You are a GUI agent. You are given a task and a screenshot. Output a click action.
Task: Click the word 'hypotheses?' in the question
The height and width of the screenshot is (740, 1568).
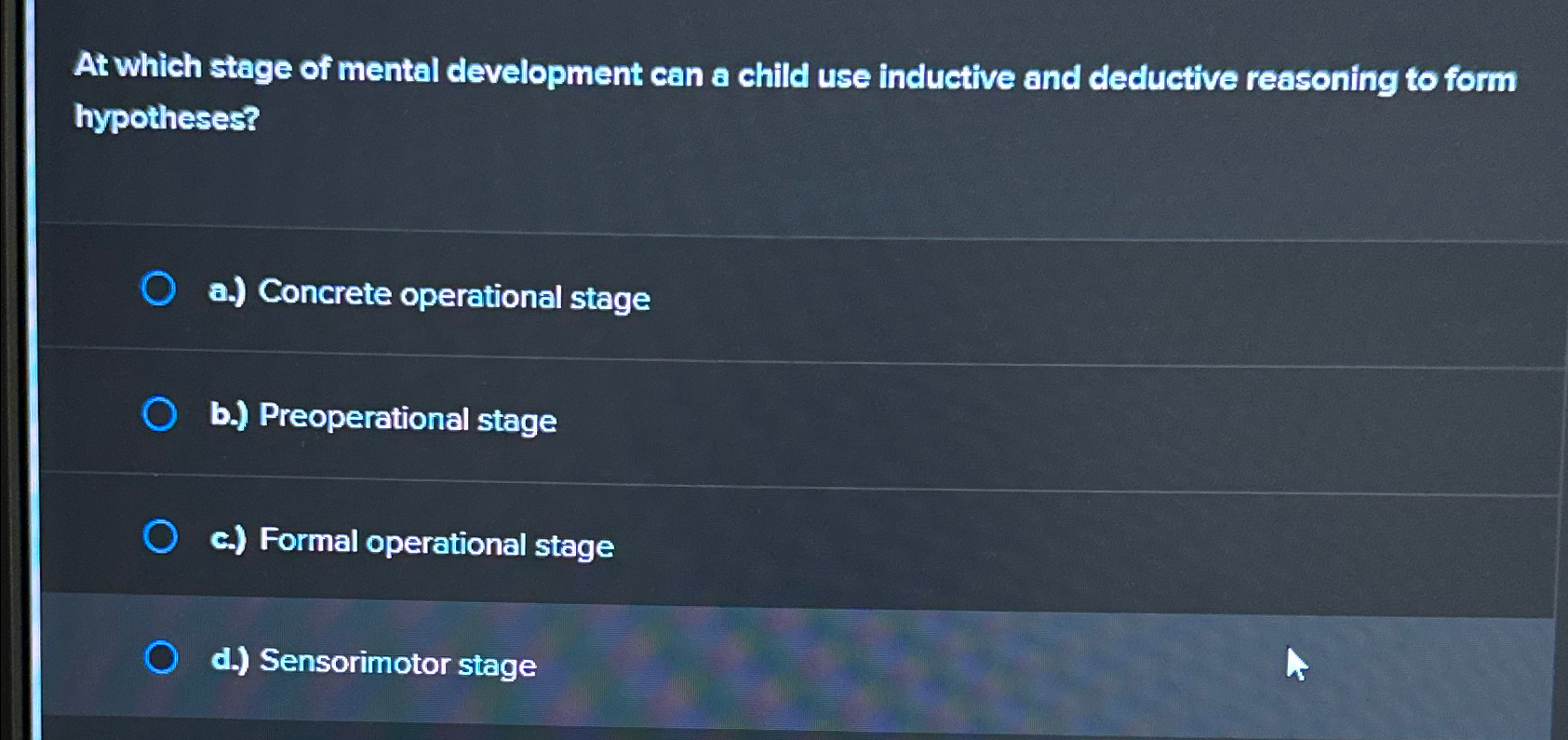pos(167,119)
